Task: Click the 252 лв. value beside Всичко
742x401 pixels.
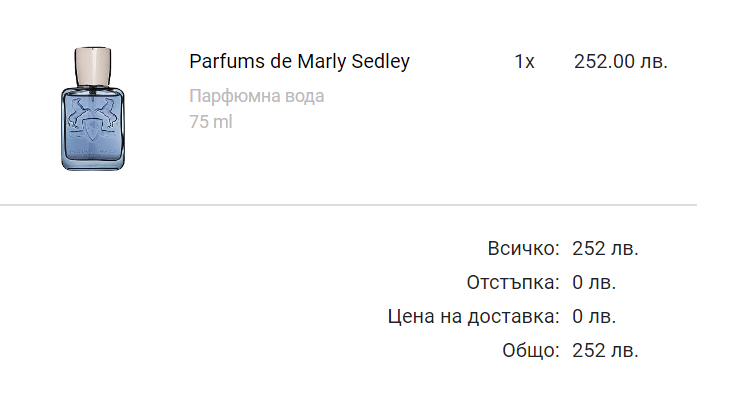Action: (605, 248)
